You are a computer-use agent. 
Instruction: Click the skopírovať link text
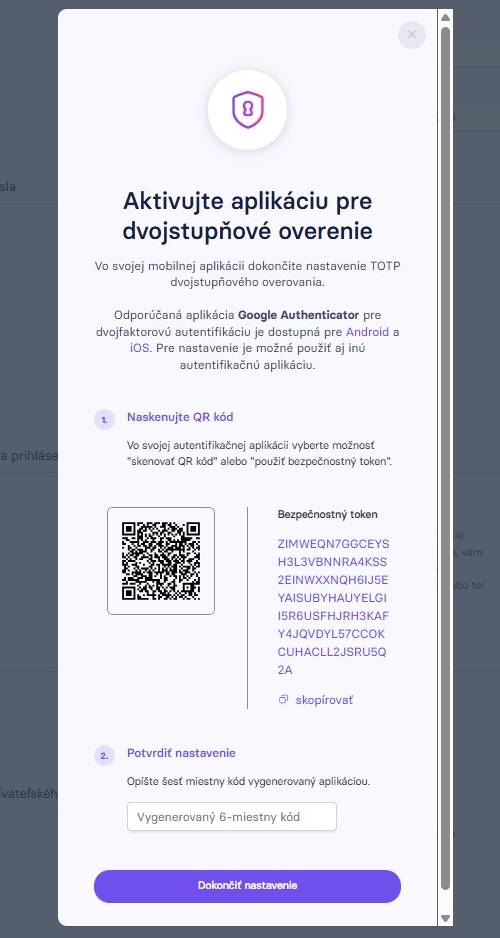click(x=324, y=699)
